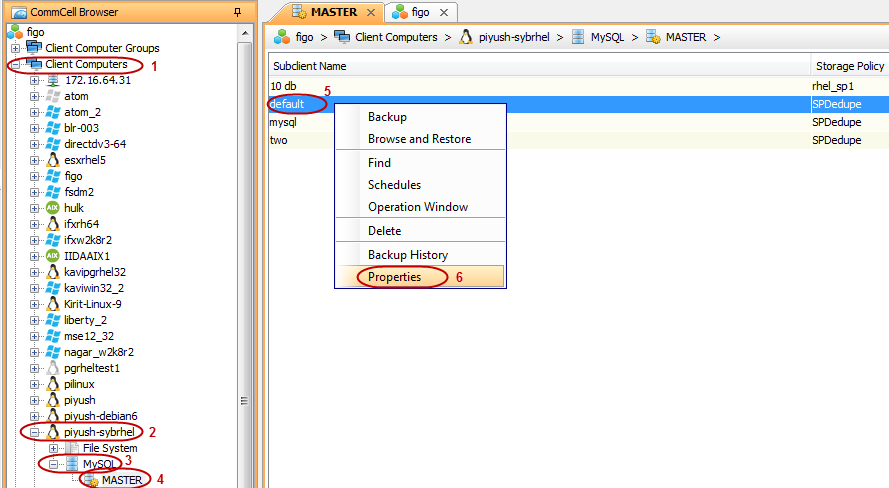889x488 pixels.
Task: Click the Client Computer Groups icon
Action: (x=34, y=48)
